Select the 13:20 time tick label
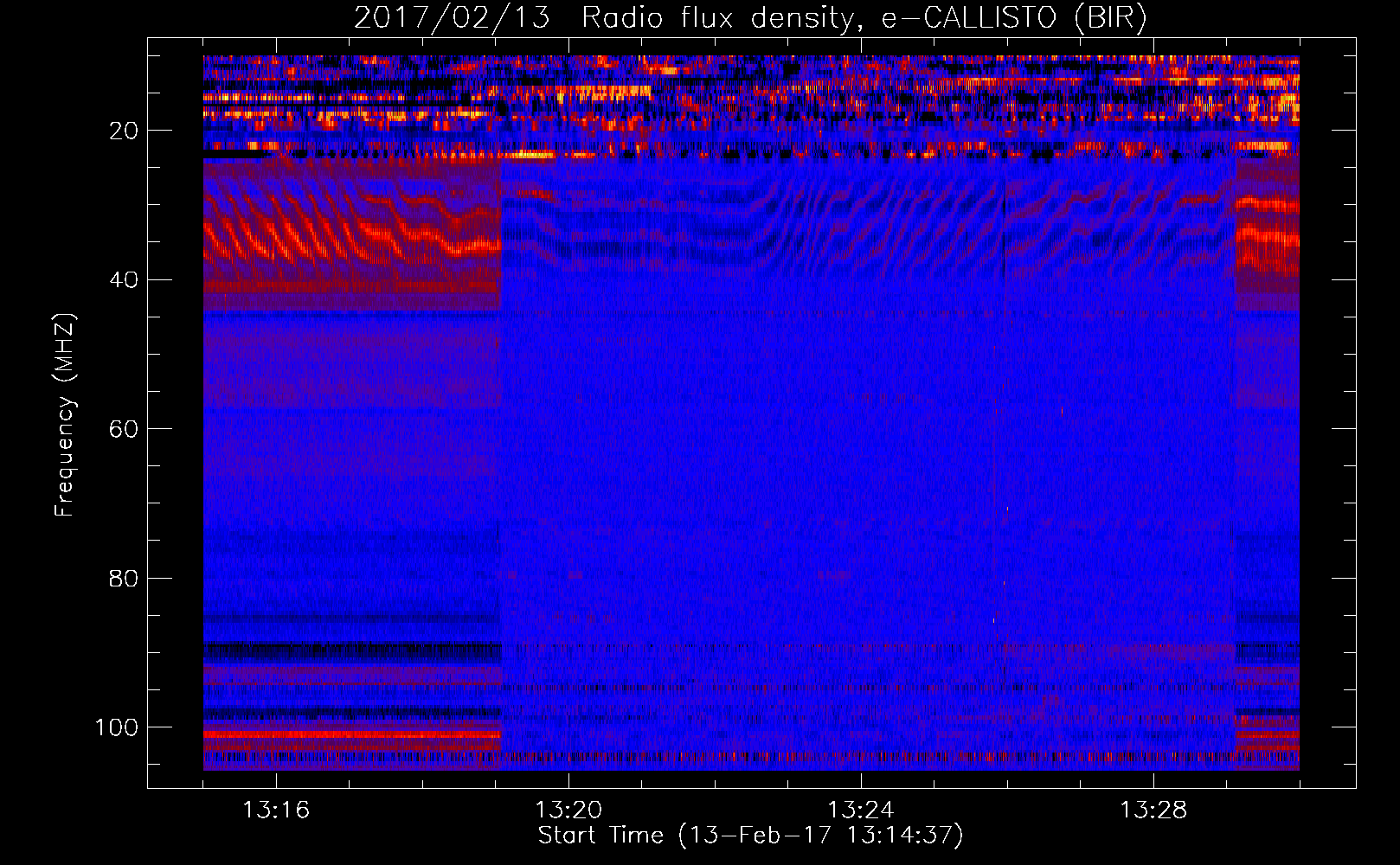 (568, 810)
